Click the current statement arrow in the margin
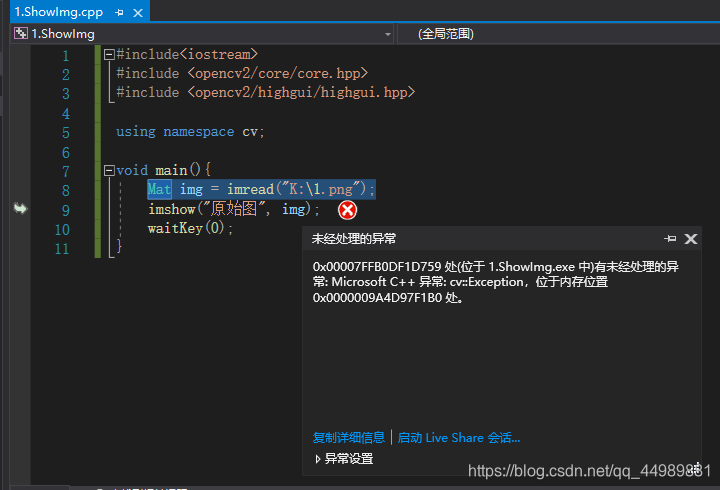Screen dimensions: 720x490 [x=20, y=208]
